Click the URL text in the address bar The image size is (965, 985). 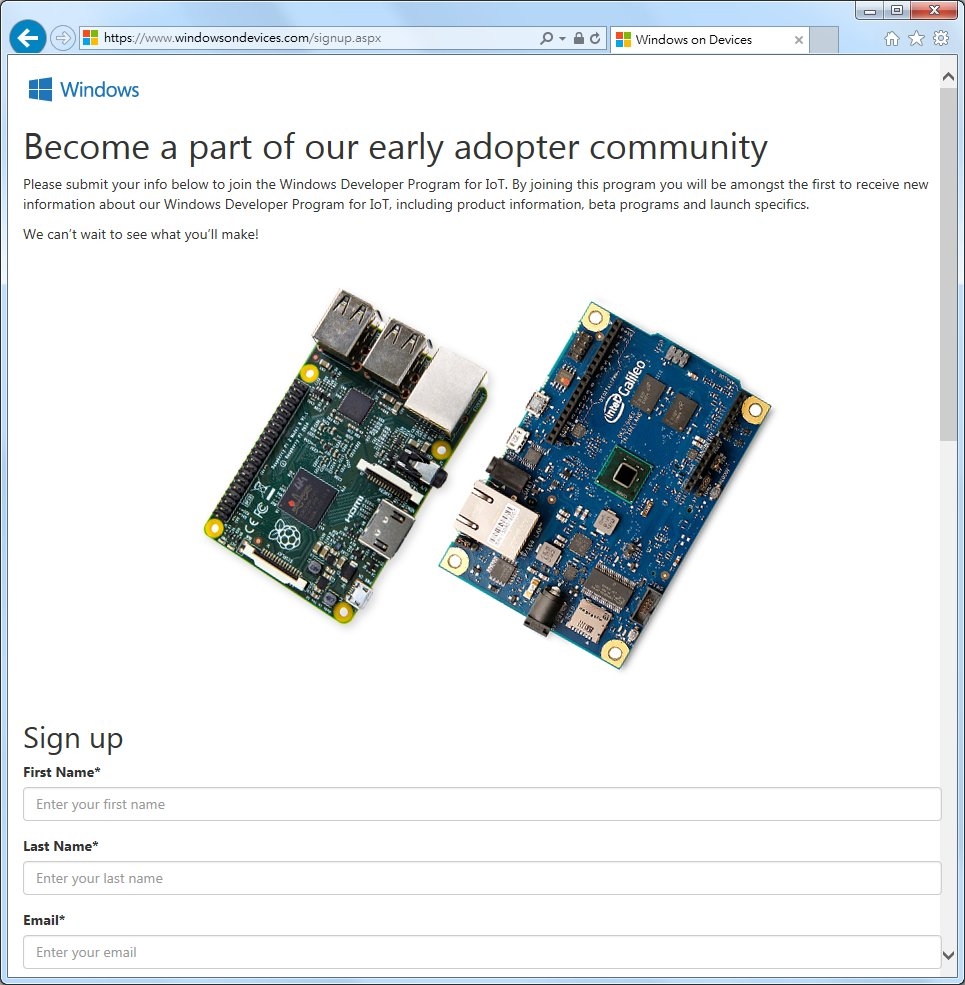tap(243, 38)
